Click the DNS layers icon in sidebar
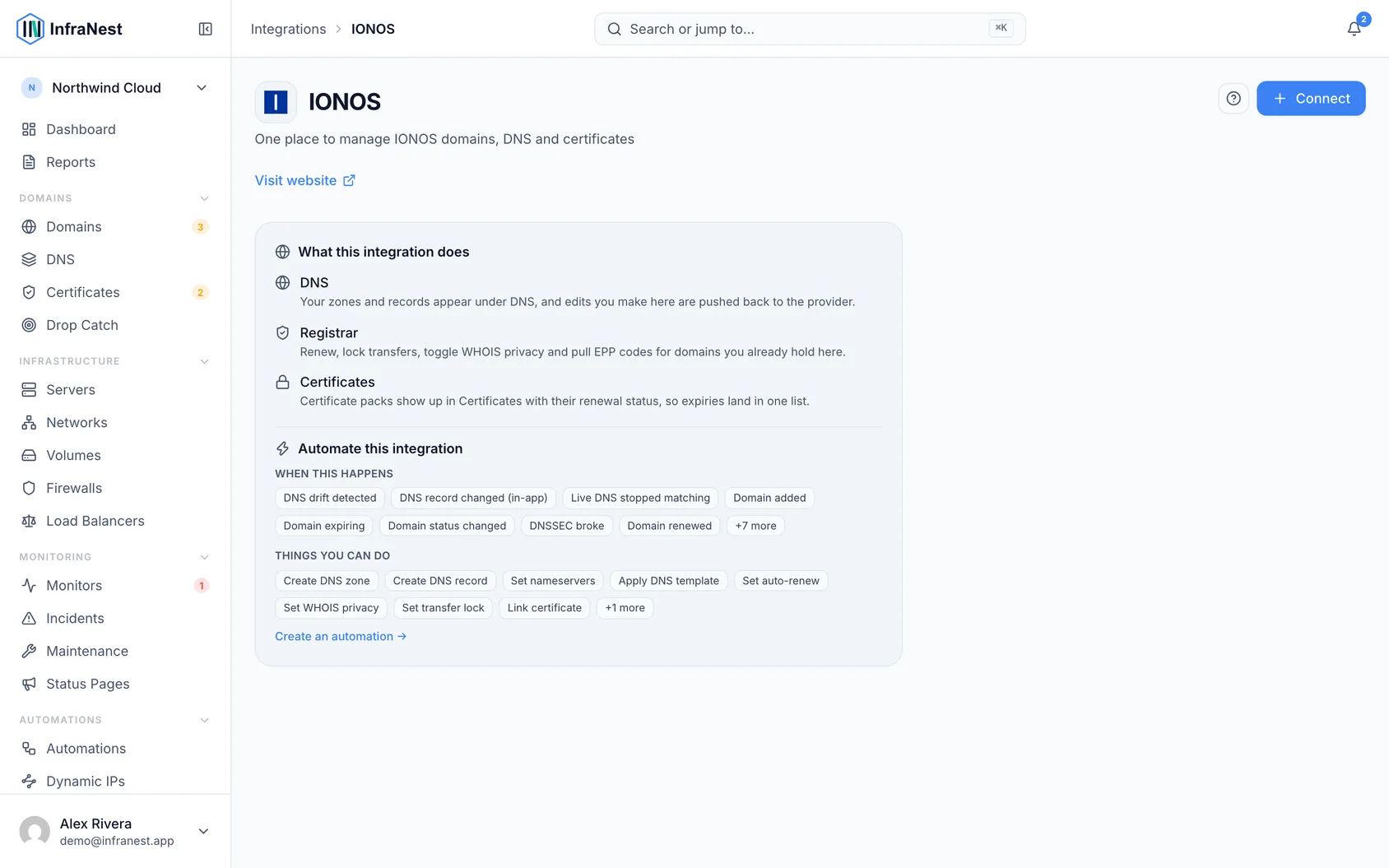Image resolution: width=1389 pixels, height=868 pixels. click(29, 259)
